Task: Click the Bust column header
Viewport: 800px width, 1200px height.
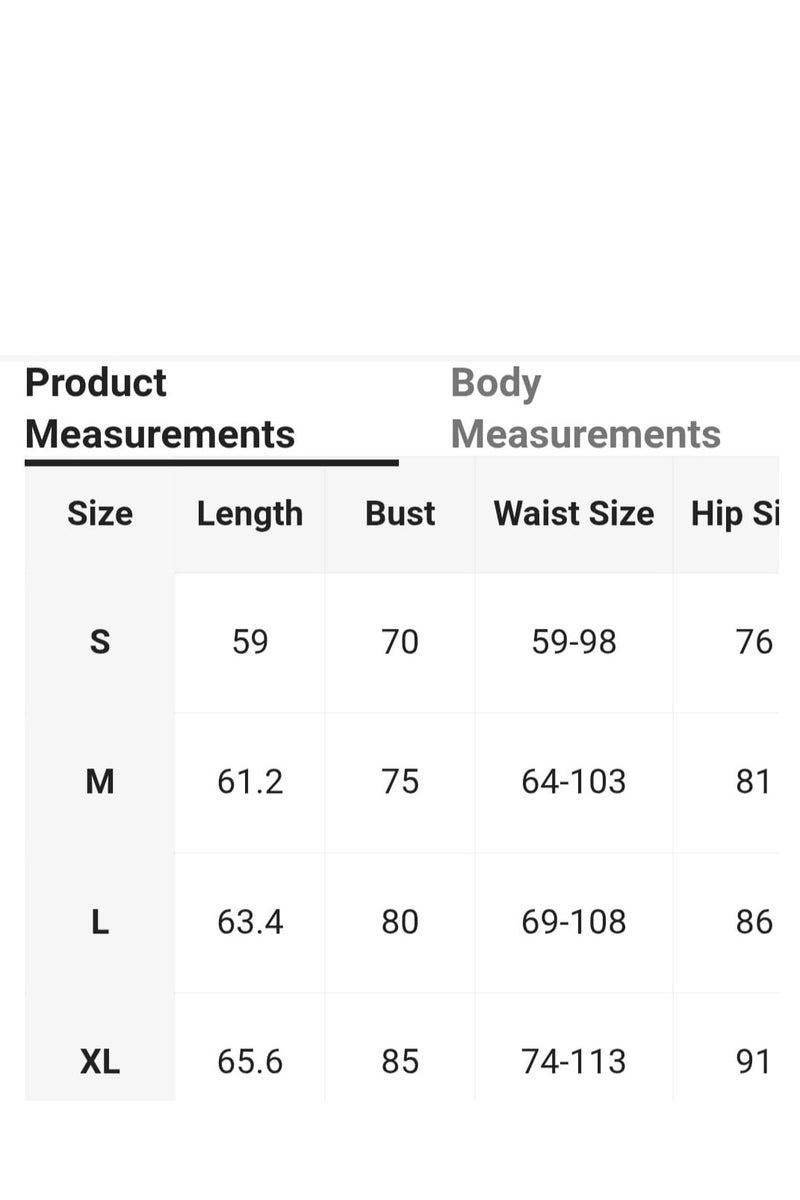Action: 400,514
